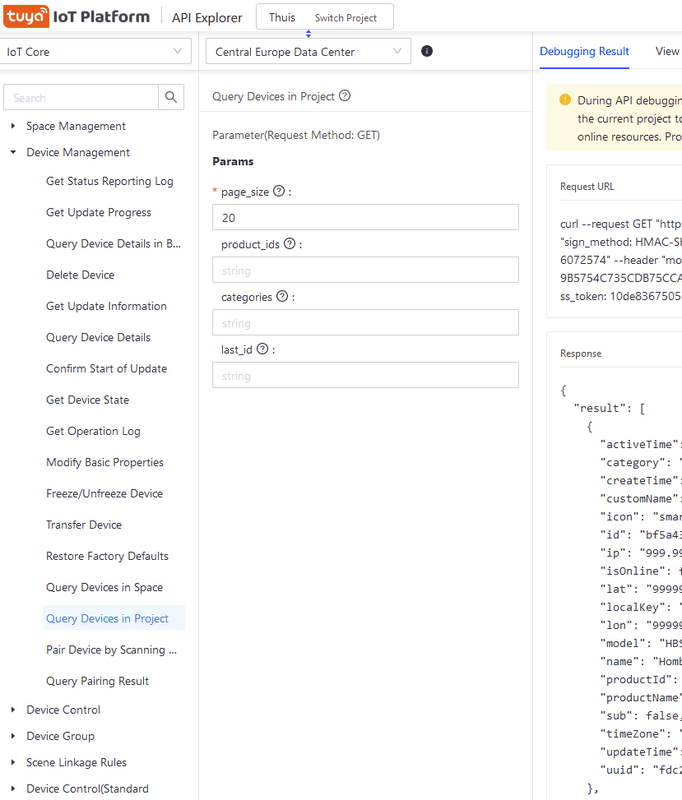Click the page_size help icon
Image resolution: width=682 pixels, height=800 pixels.
pyautogui.click(x=279, y=191)
